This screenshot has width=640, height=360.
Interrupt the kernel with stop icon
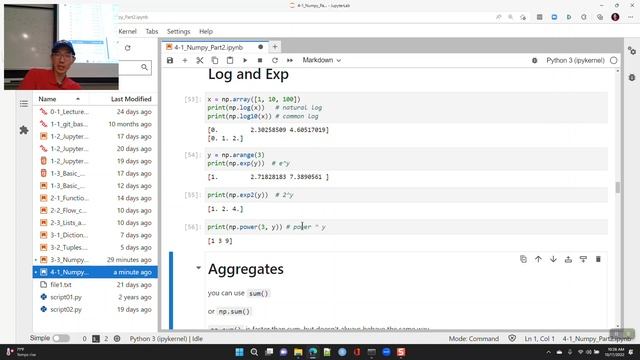click(x=260, y=60)
